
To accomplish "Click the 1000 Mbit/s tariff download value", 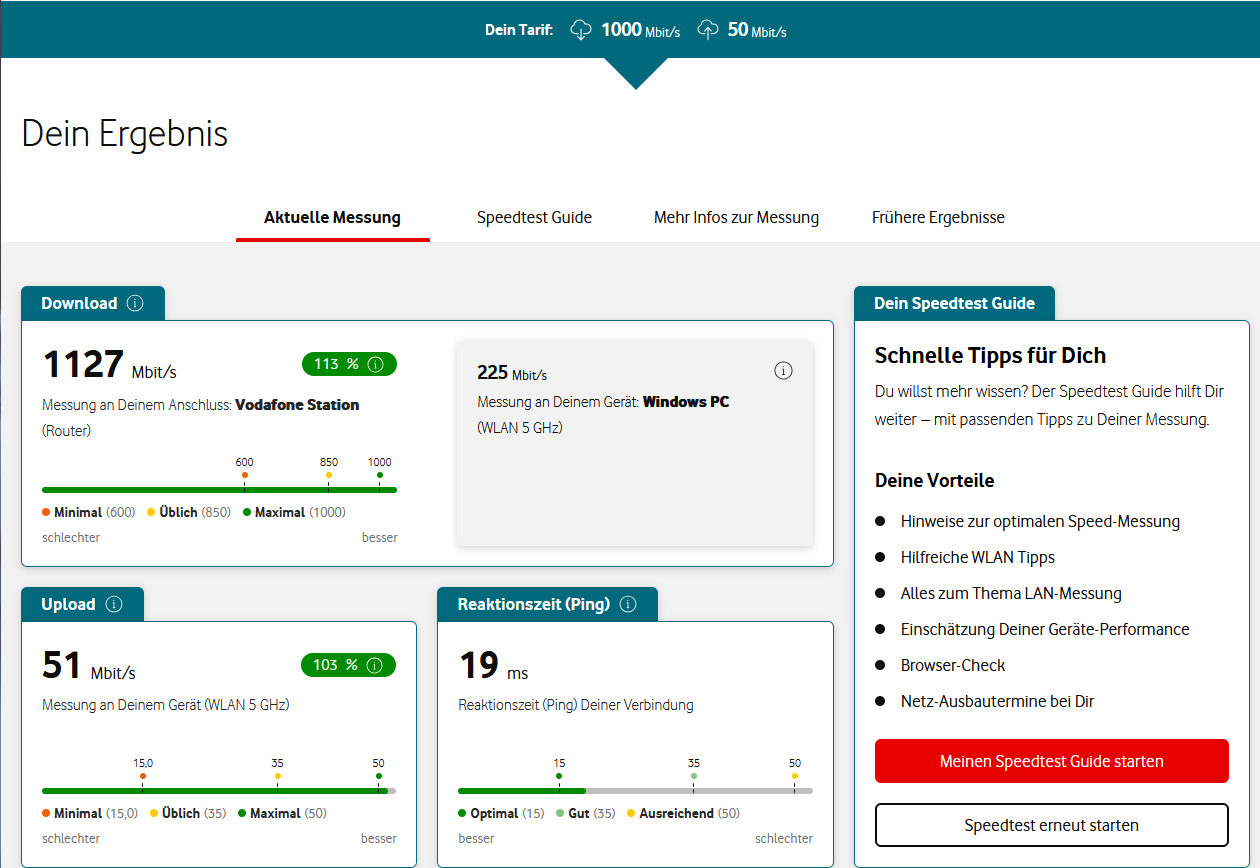I will tap(640, 30).
